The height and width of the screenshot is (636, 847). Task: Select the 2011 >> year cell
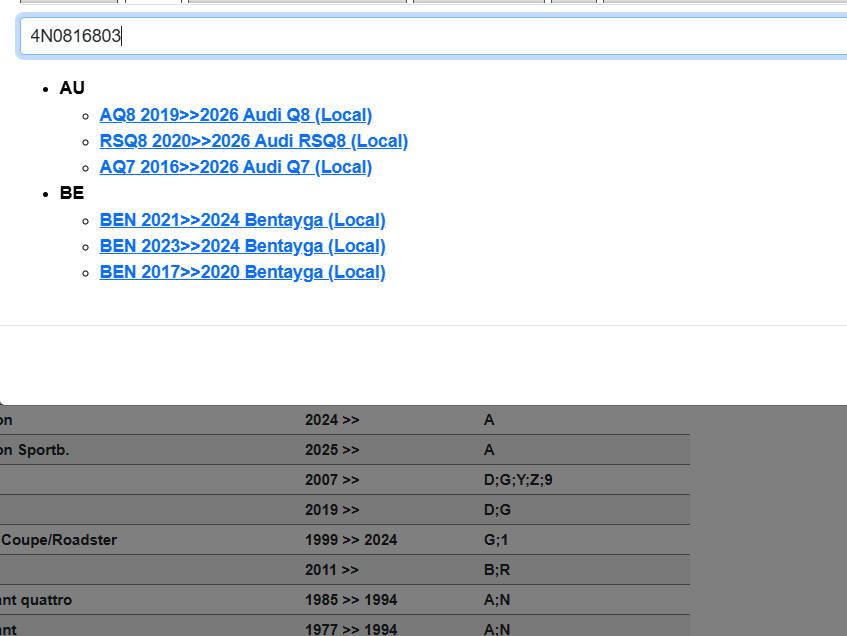pos(332,570)
